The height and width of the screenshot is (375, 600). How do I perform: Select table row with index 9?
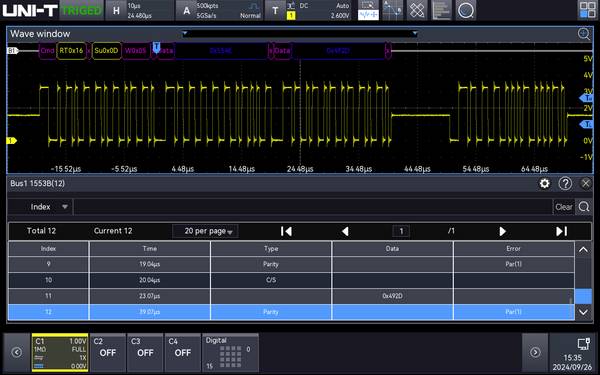click(291, 264)
